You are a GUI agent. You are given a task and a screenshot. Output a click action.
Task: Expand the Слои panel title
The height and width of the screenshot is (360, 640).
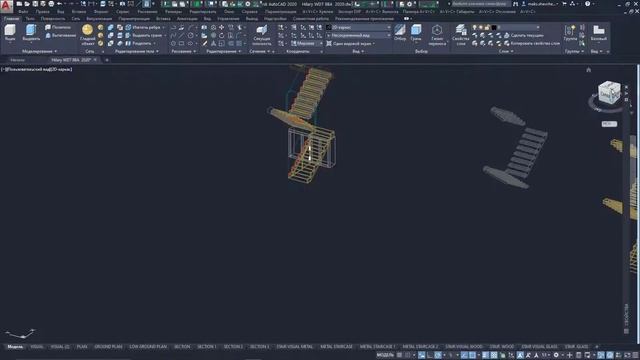click(506, 51)
